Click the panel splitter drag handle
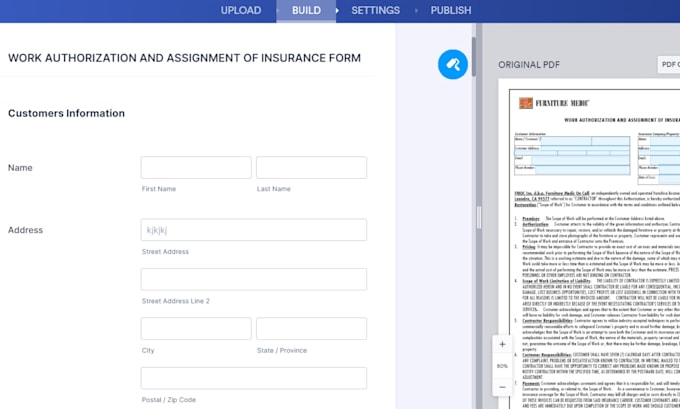This screenshot has height=409, width=680. pos(479,217)
